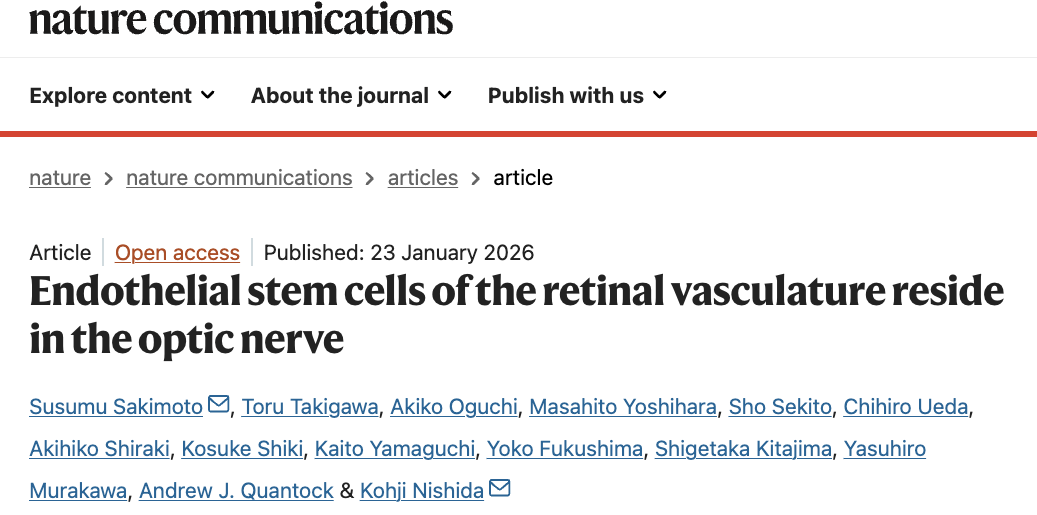The image size is (1037, 515).
Task: Go to the nature breadcrumb link
Action: point(60,178)
